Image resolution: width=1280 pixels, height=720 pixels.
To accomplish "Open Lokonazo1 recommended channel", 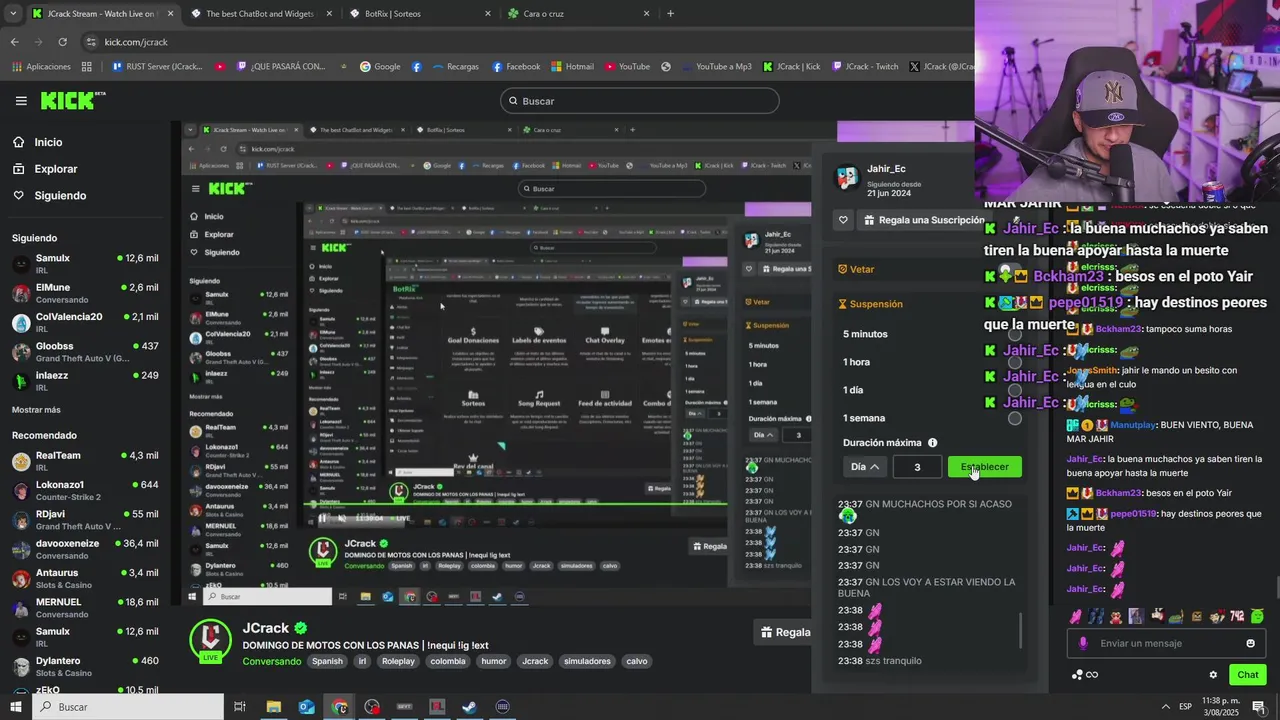I will (85, 490).
